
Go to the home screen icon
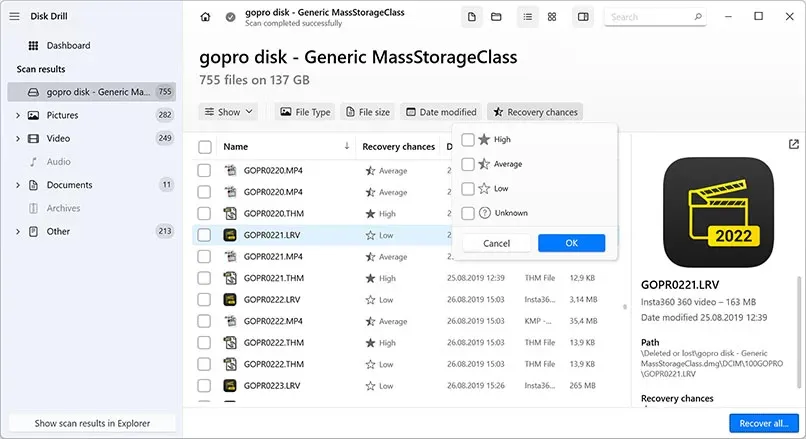(x=206, y=17)
